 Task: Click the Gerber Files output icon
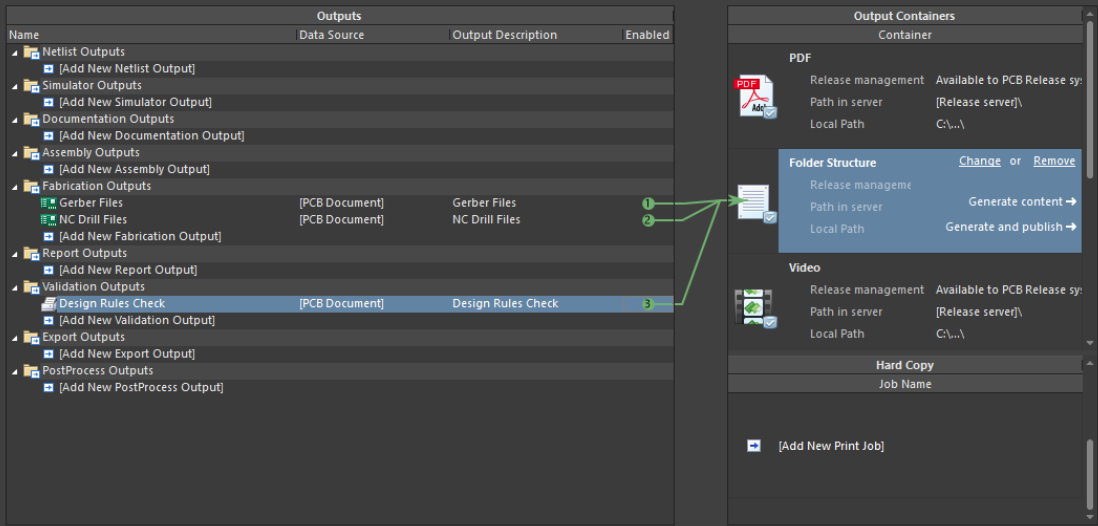[x=48, y=203]
